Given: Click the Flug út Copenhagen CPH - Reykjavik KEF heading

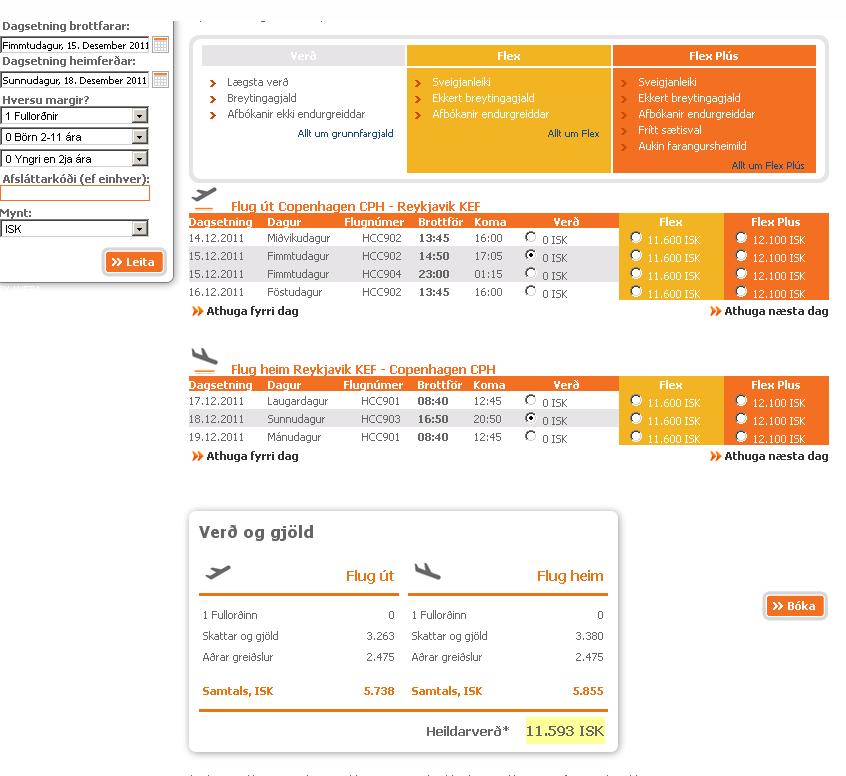Looking at the screenshot, I should pyautogui.click(x=356, y=206).
